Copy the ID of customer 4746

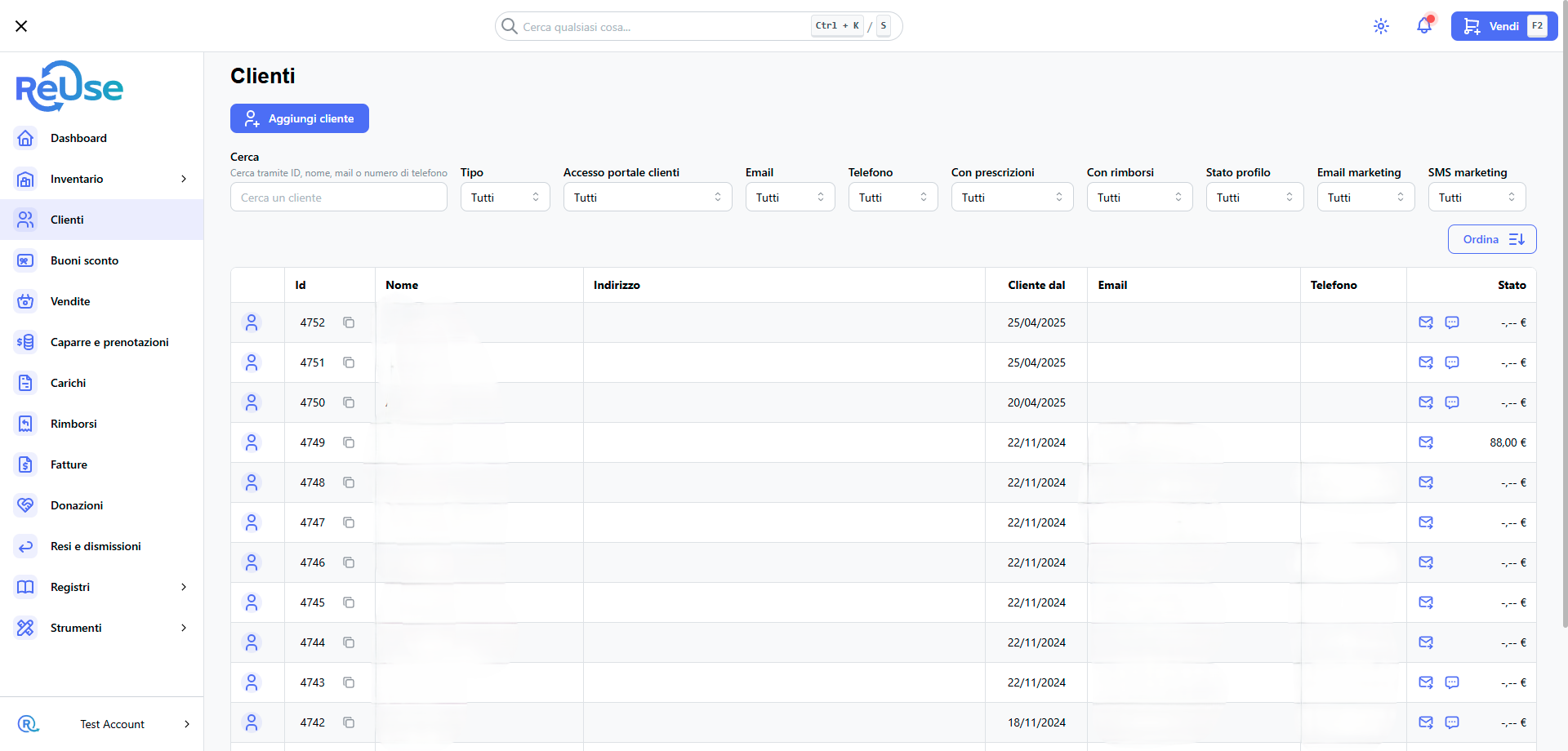coord(349,562)
